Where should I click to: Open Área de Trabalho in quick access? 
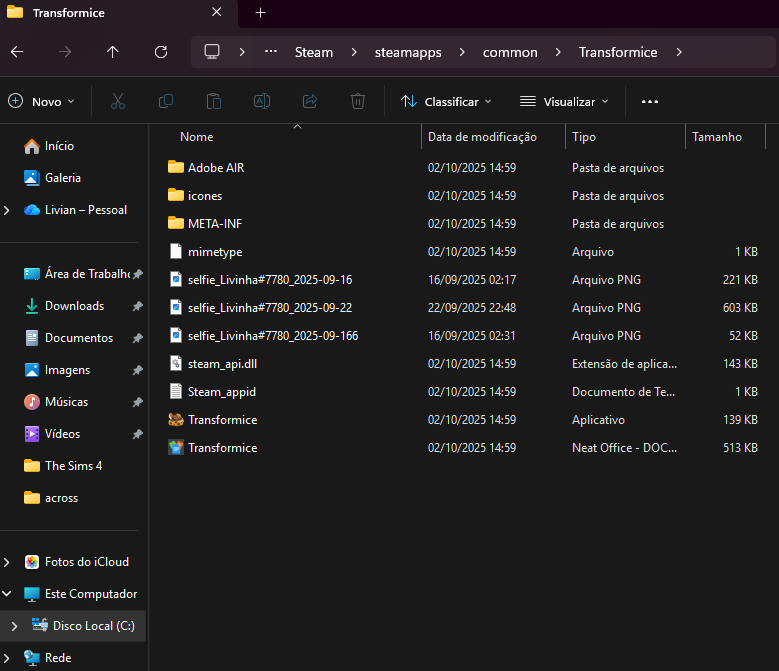pyautogui.click(x=77, y=274)
